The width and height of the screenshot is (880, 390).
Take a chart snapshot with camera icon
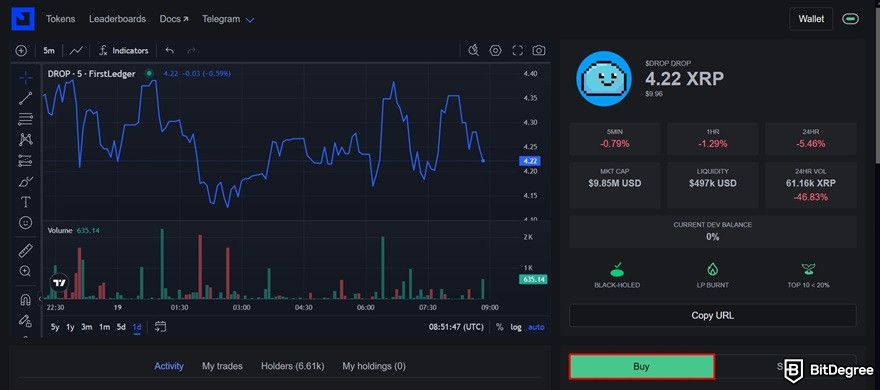click(539, 51)
